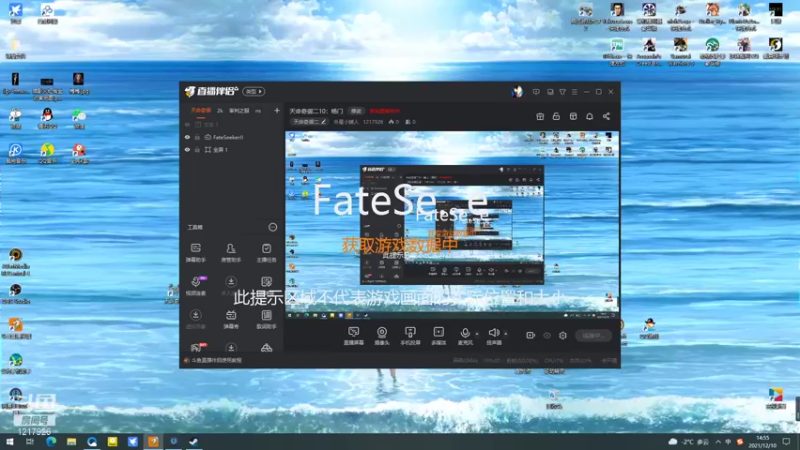Open the 视频连麦 tool
The image size is (800, 450).
(x=195, y=286)
